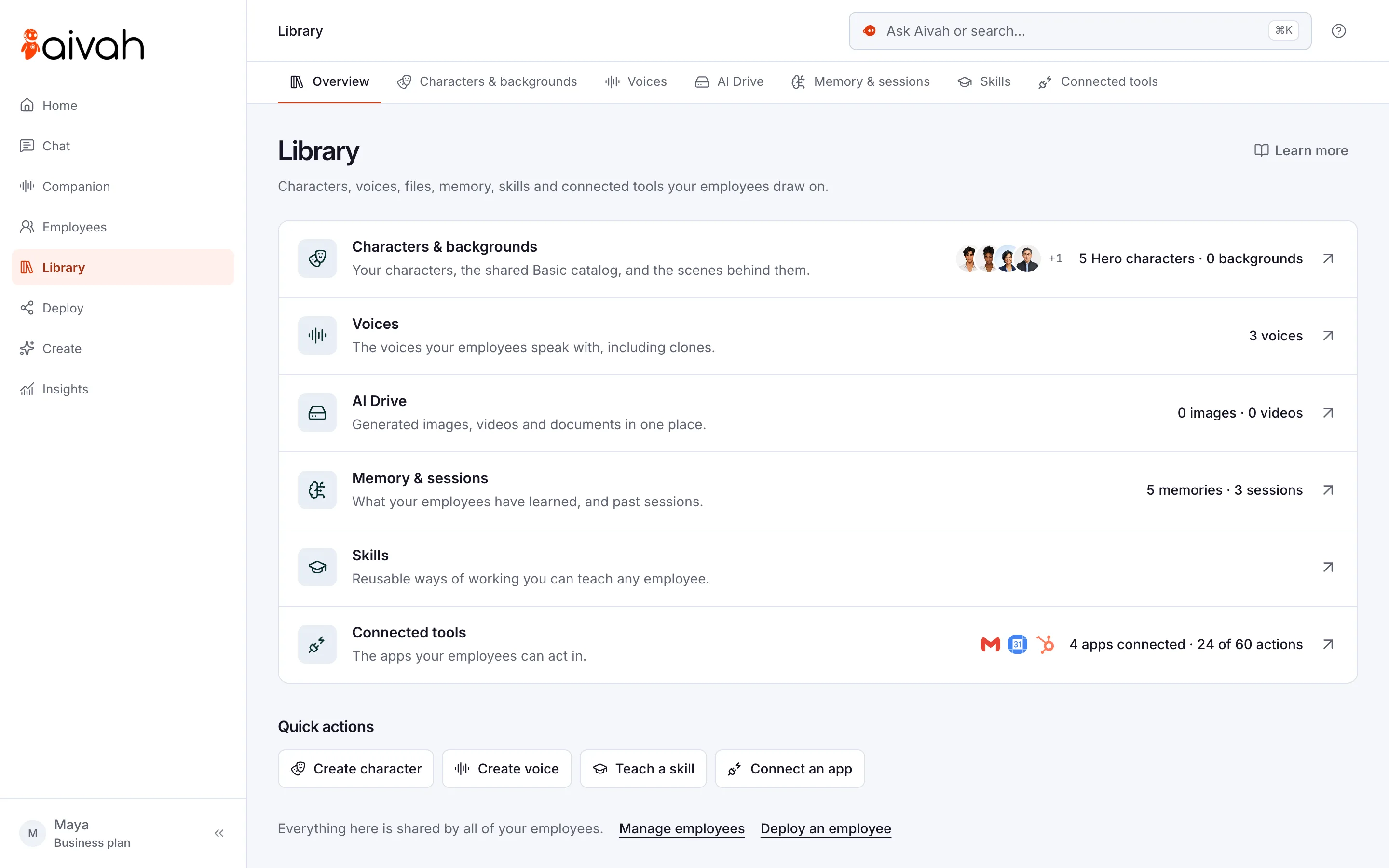Switch to the Voices tab
Viewport: 1389px width, 868px height.
(x=635, y=82)
